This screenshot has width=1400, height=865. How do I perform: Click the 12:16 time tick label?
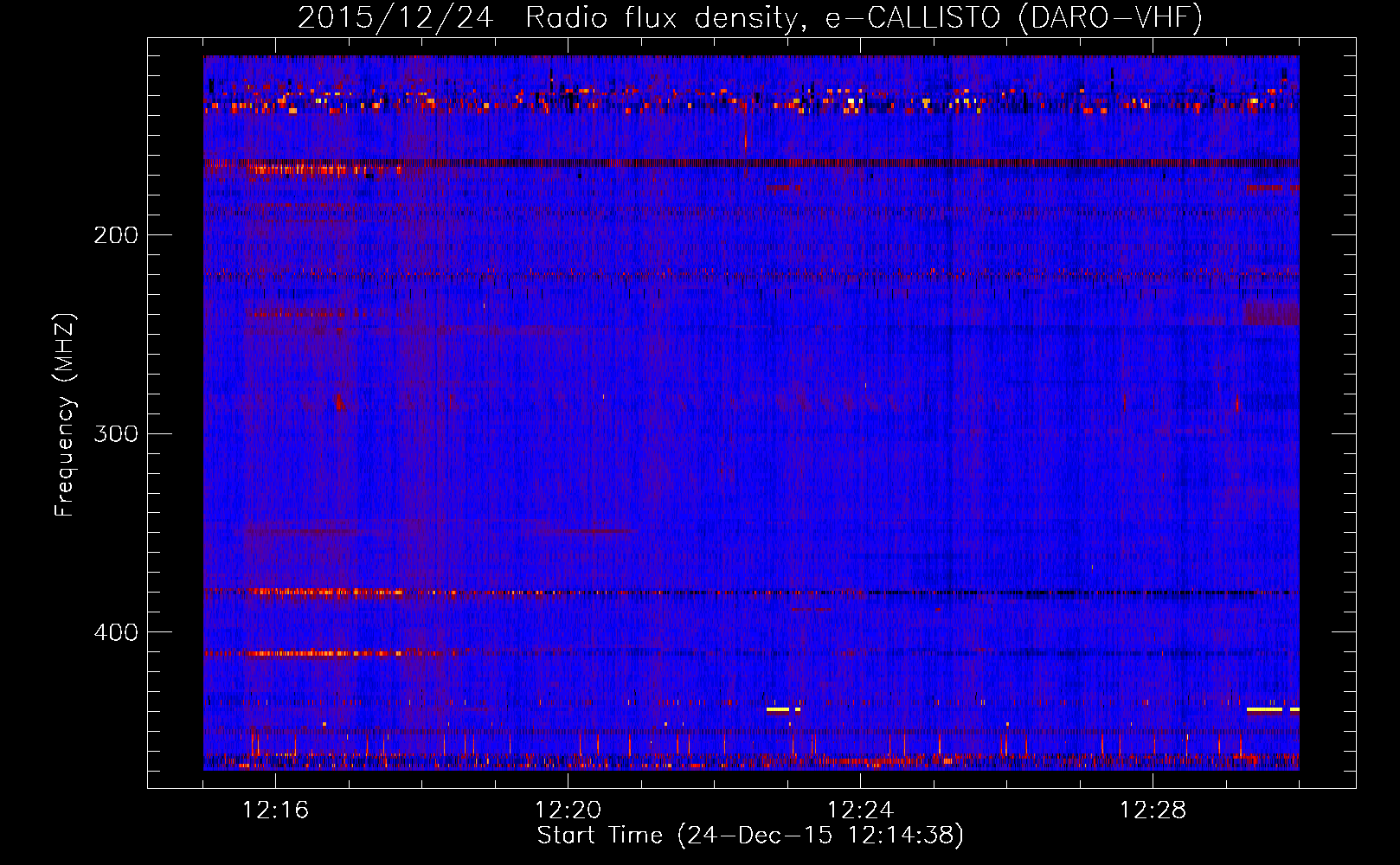(x=275, y=811)
